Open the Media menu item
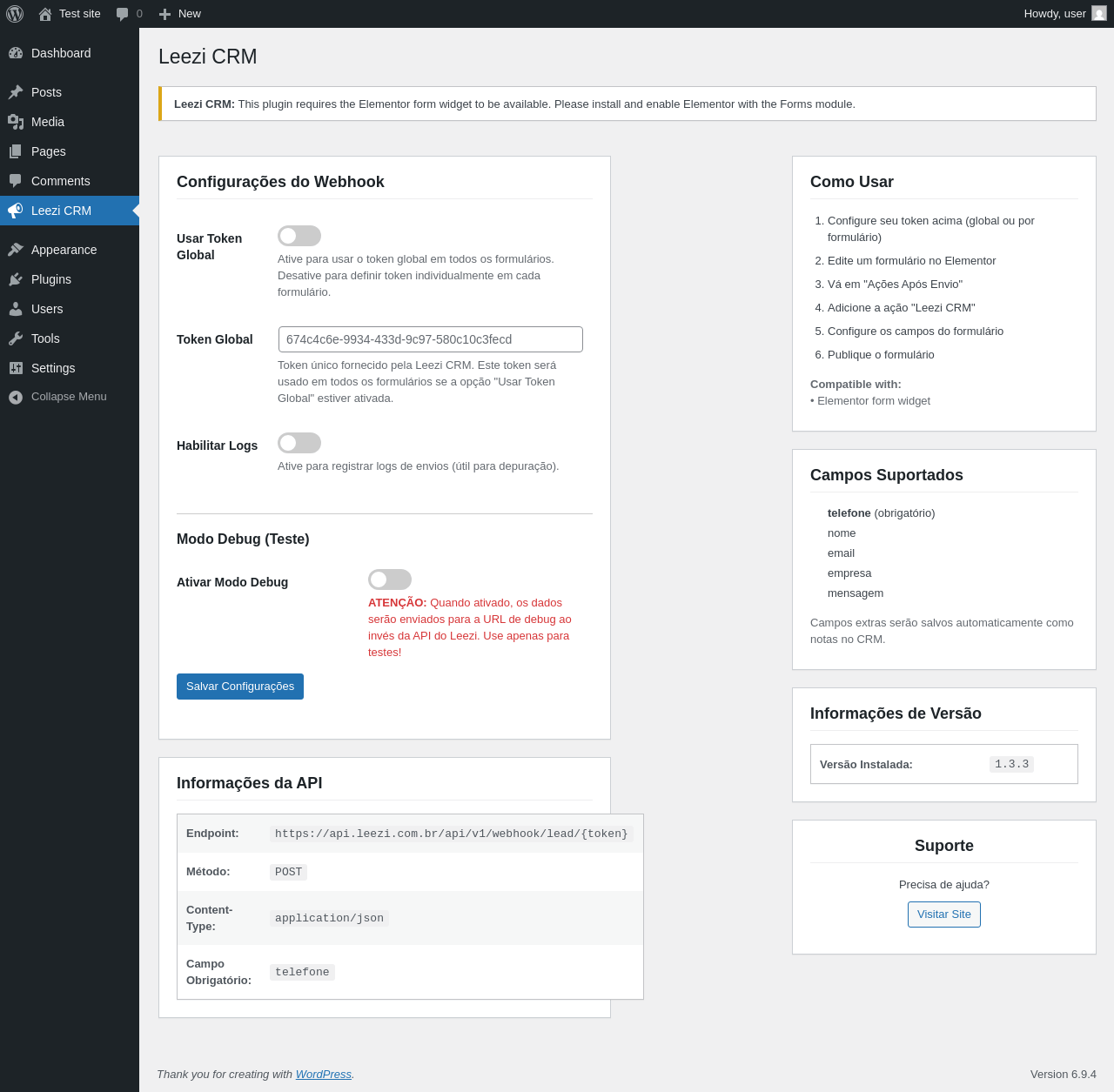 coord(70,122)
